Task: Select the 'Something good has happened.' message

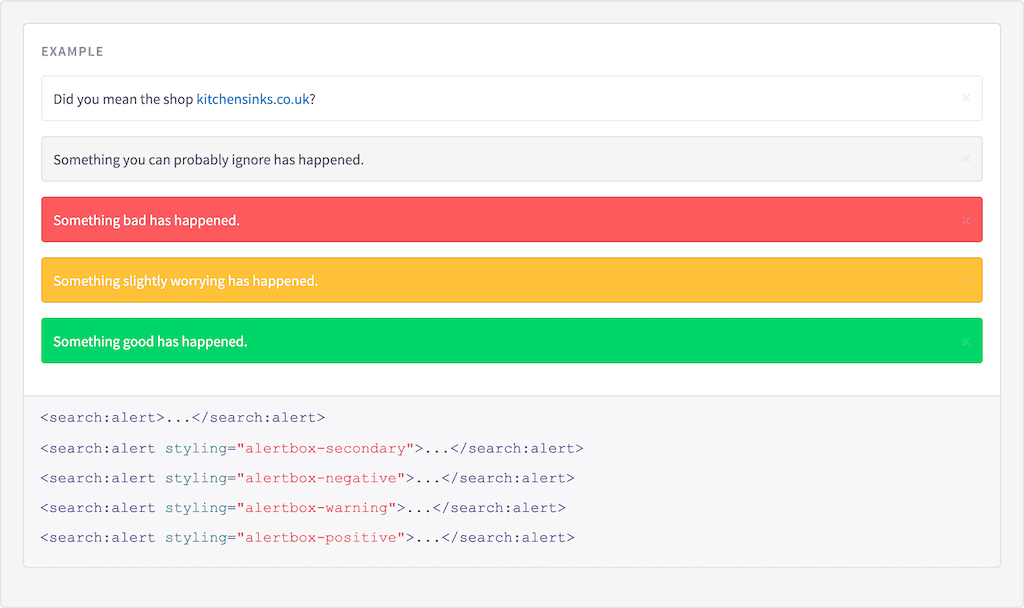Action: [150, 342]
